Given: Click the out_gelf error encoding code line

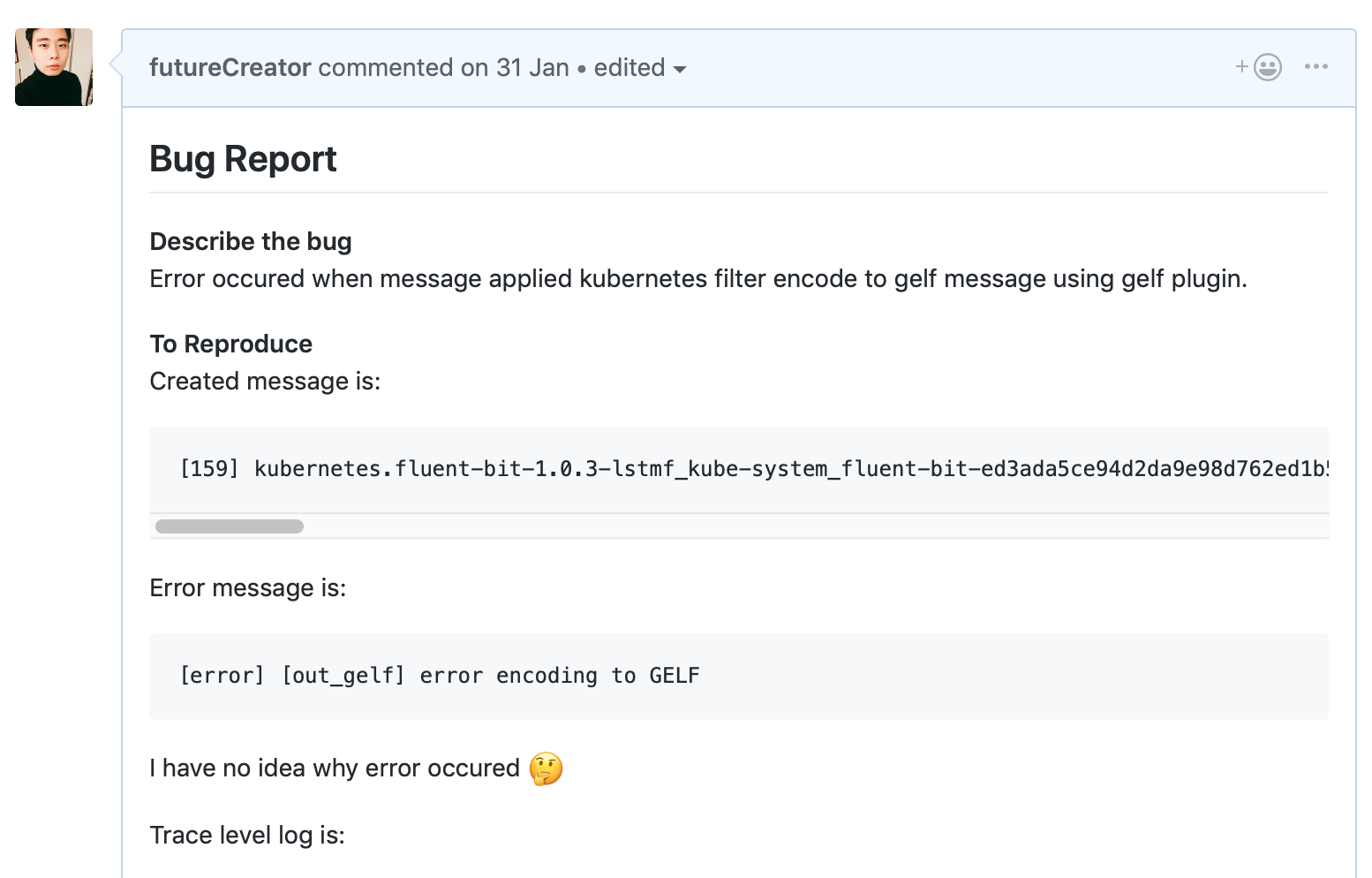Looking at the screenshot, I should [440, 676].
